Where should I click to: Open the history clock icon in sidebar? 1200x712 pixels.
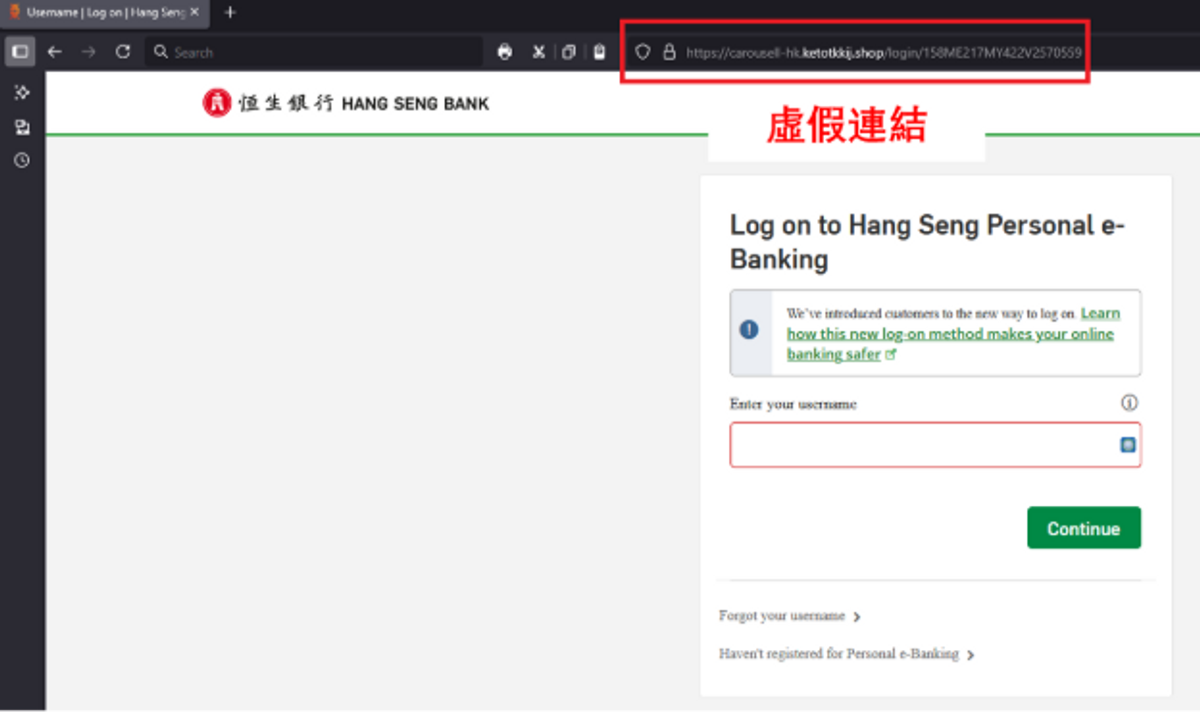click(22, 160)
